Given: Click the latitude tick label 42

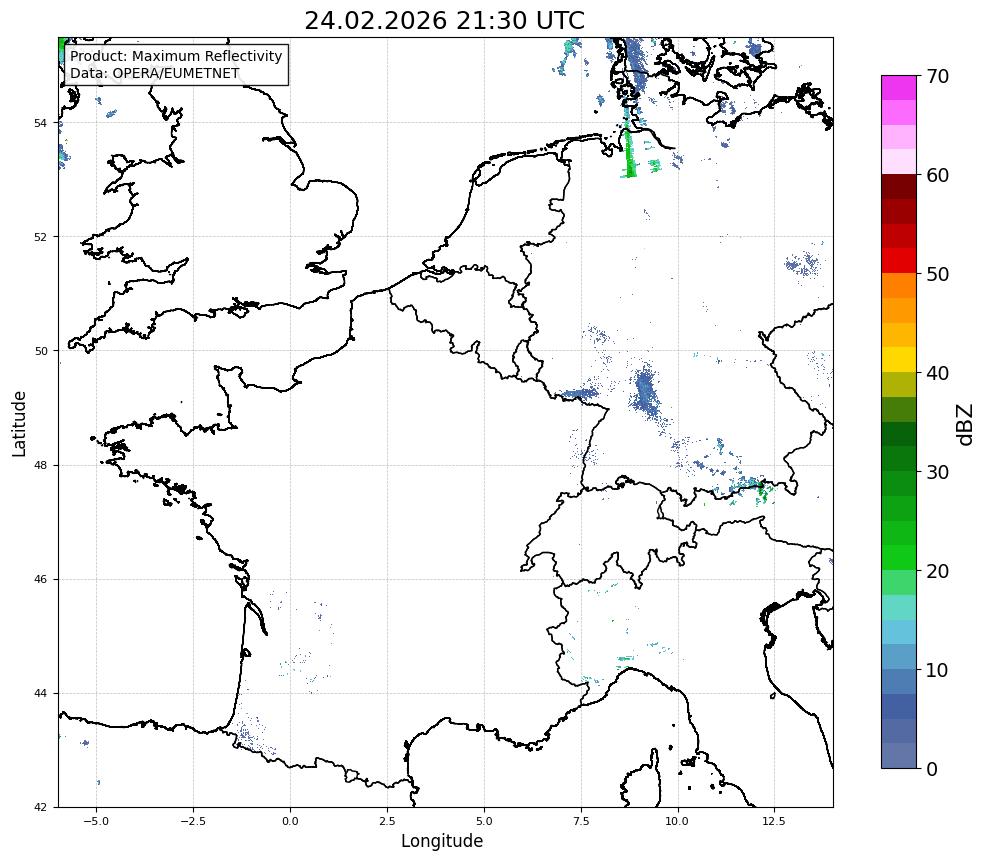Looking at the screenshot, I should tap(40, 807).
